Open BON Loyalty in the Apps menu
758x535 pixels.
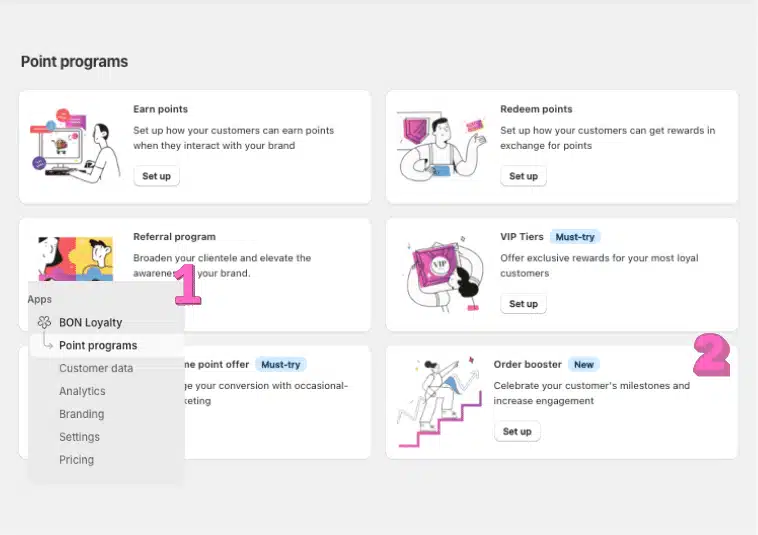click(x=90, y=322)
